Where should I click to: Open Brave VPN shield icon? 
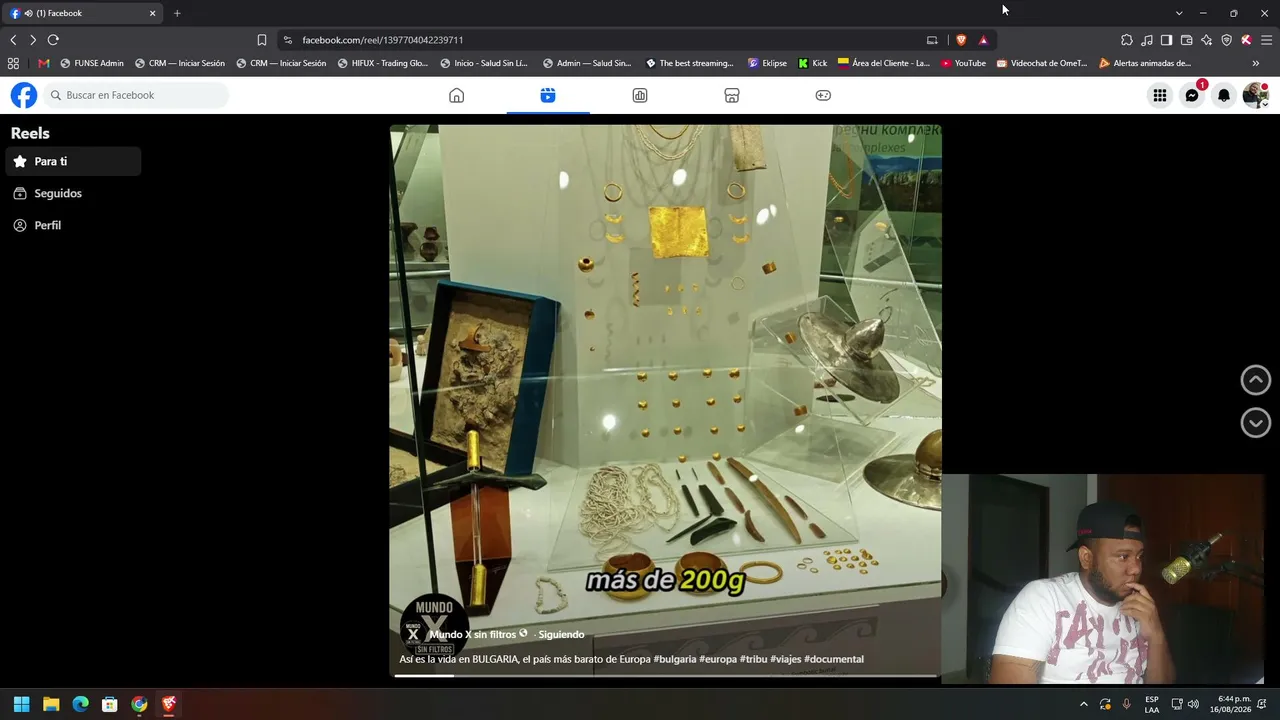point(1227,40)
